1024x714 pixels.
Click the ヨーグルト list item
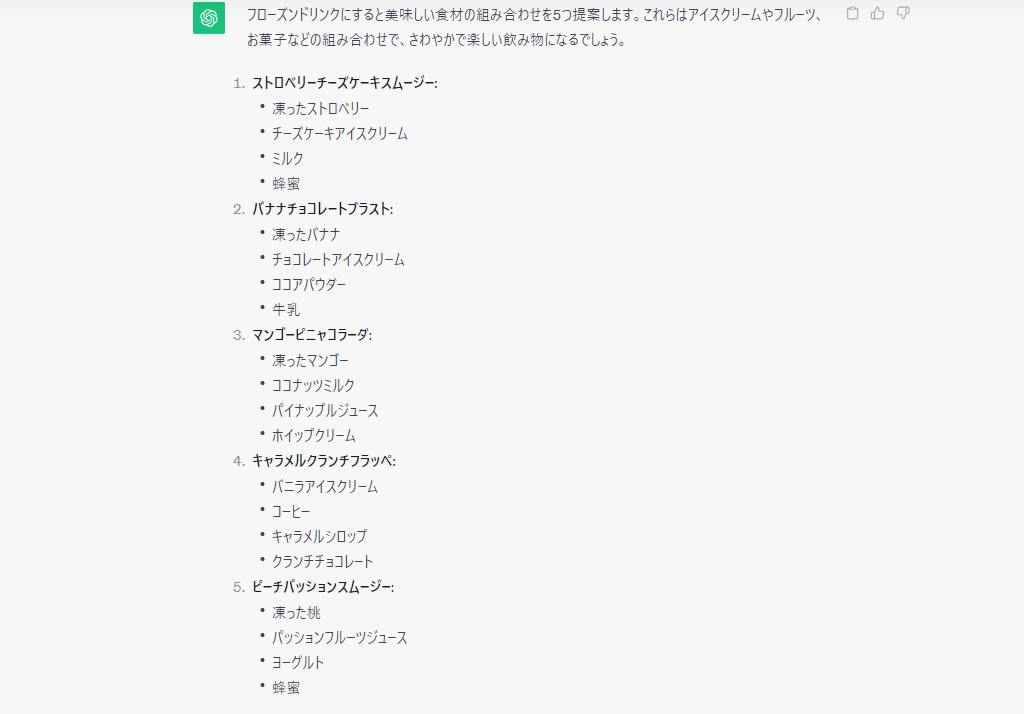[298, 663]
